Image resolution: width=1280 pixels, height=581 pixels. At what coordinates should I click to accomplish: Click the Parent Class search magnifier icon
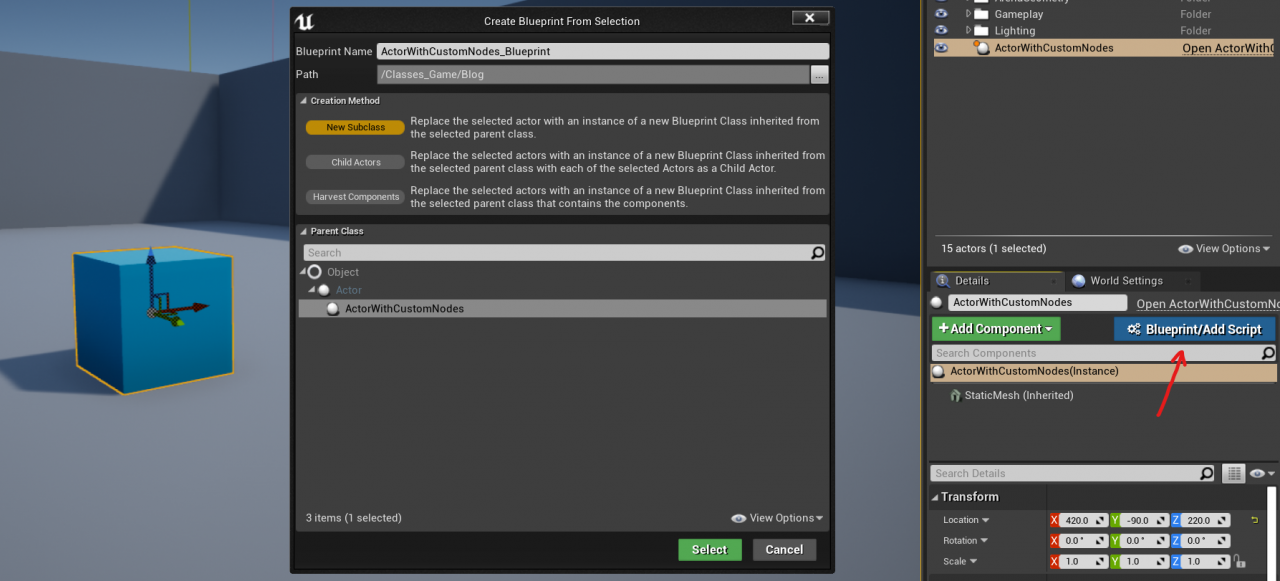click(x=817, y=253)
